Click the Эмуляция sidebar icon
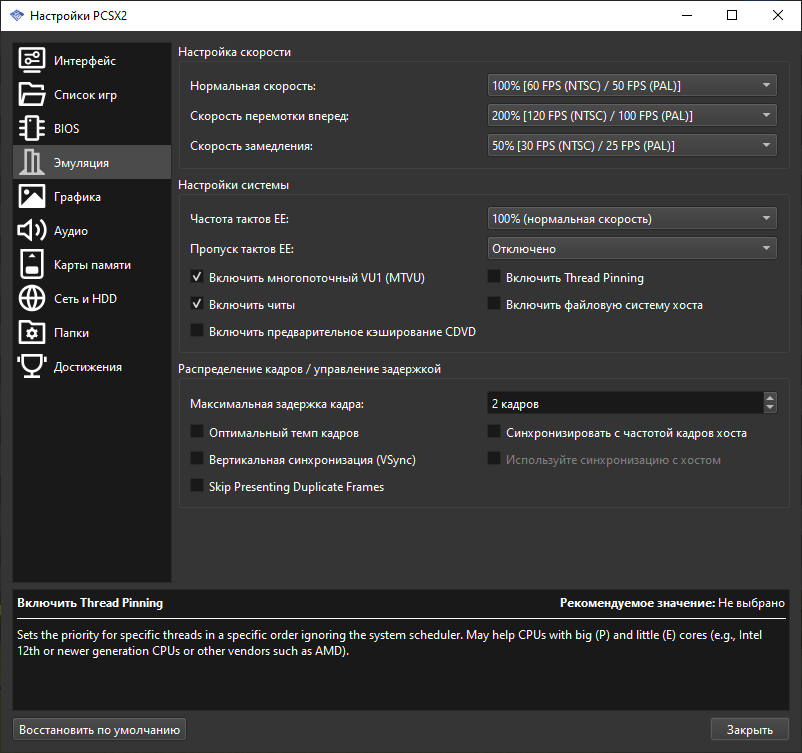The height and width of the screenshot is (753, 802). pos(32,162)
